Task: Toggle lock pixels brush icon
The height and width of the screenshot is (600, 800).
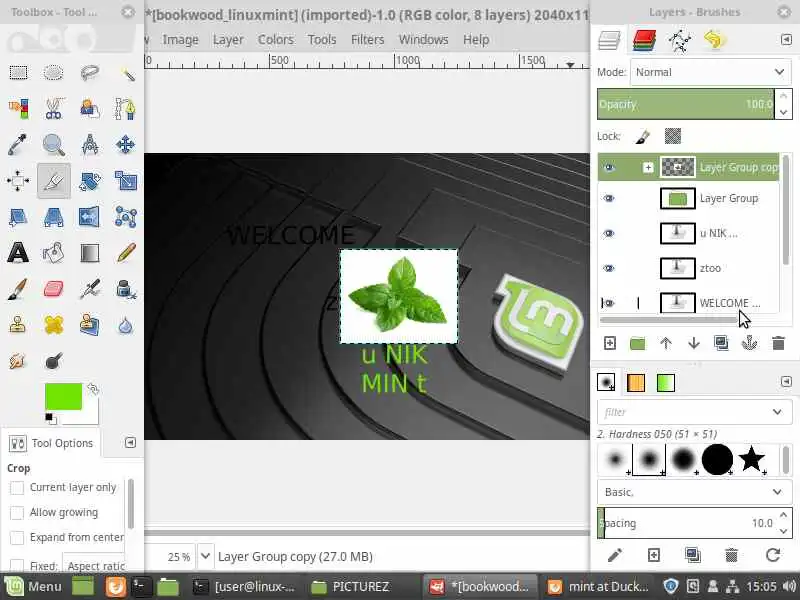Action: [x=642, y=136]
